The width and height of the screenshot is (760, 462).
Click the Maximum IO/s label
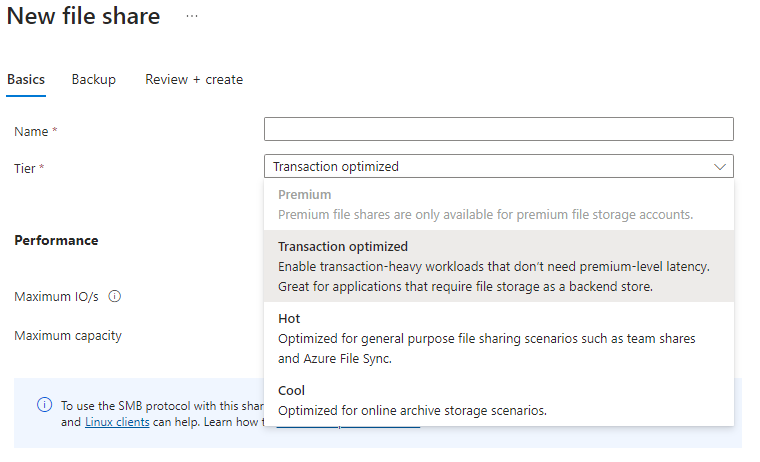click(x=56, y=296)
